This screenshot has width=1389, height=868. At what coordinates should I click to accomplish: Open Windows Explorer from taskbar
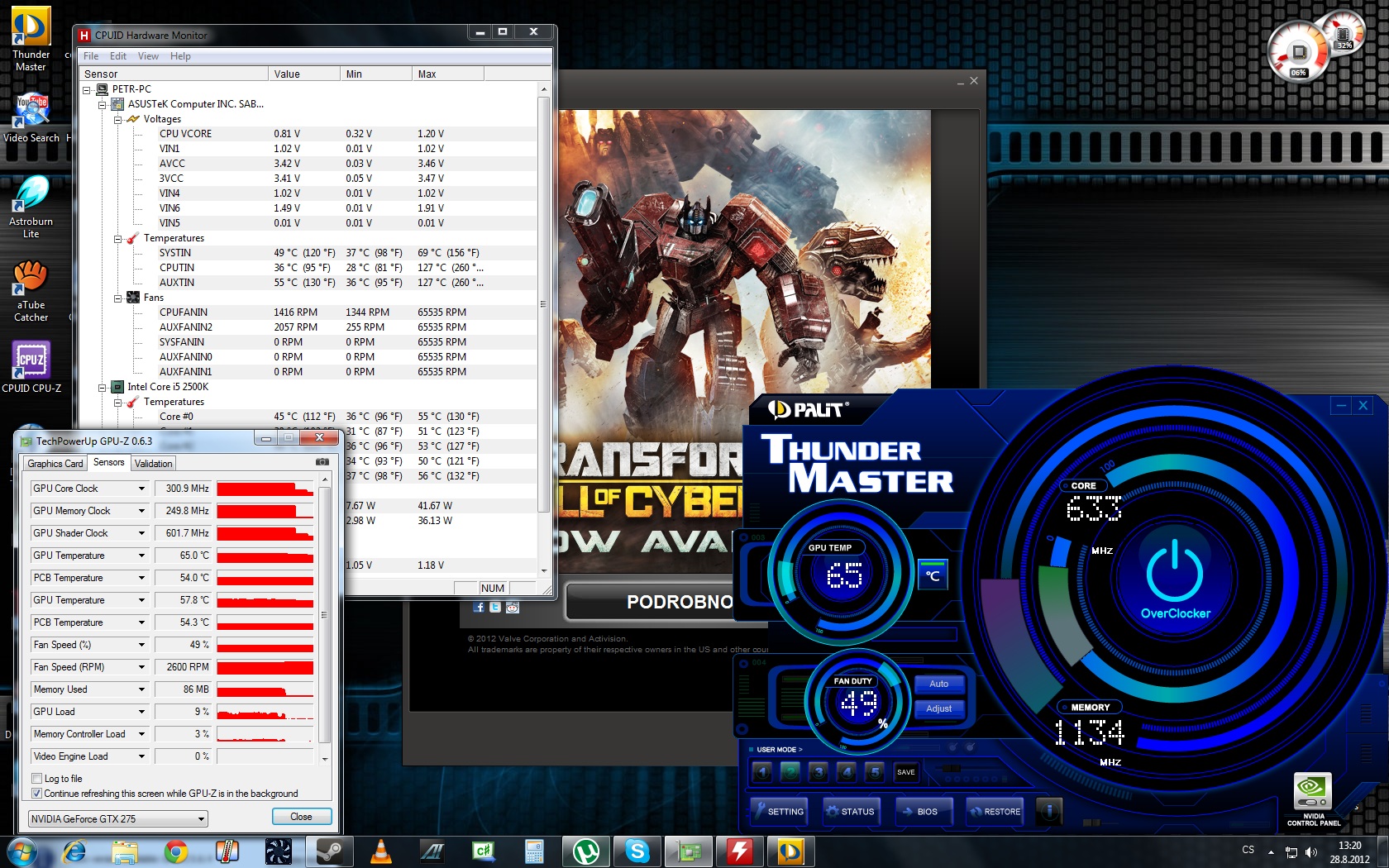pyautogui.click(x=125, y=851)
